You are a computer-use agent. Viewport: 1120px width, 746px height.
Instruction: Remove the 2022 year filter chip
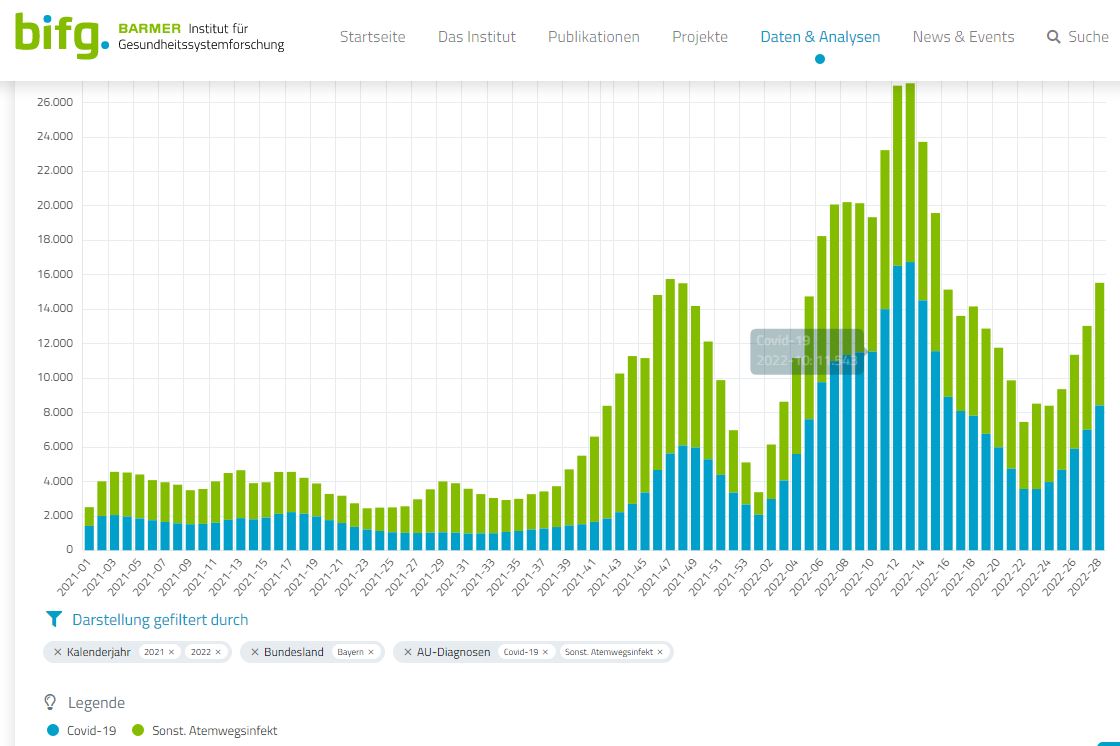[x=218, y=652]
